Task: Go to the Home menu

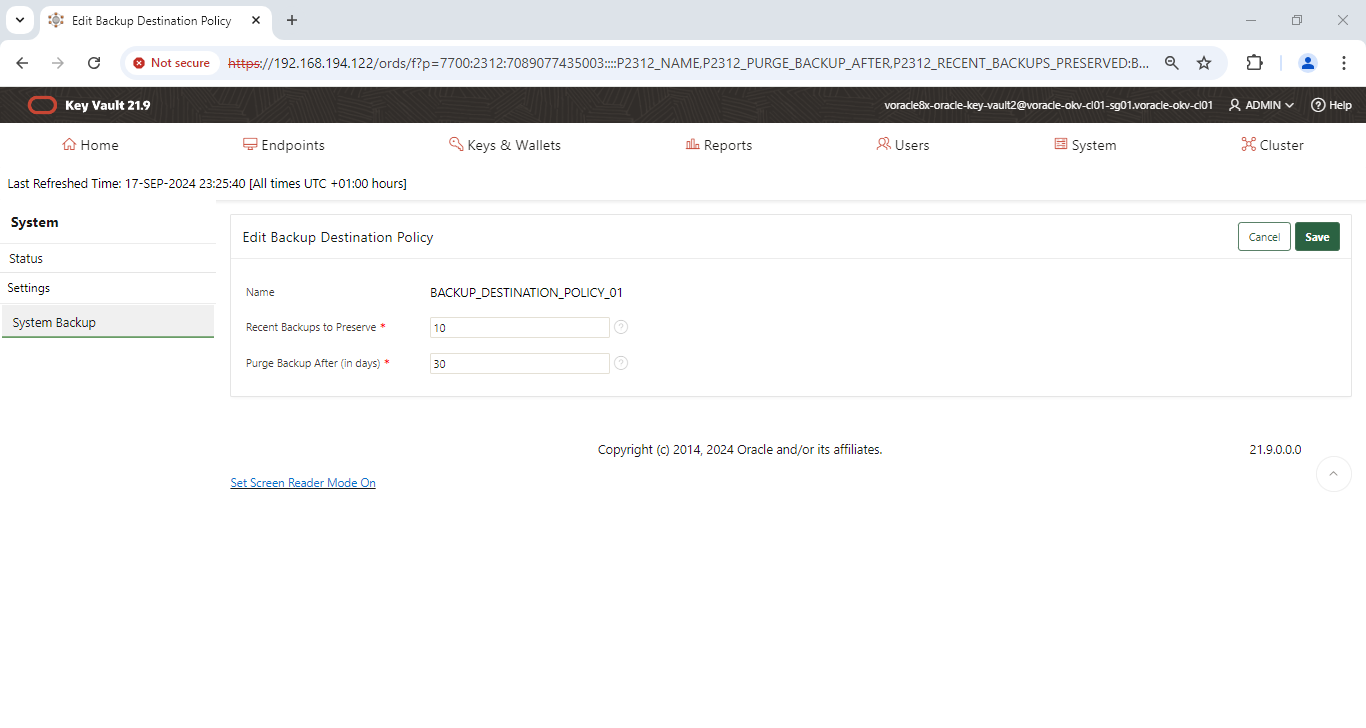Action: [90, 145]
